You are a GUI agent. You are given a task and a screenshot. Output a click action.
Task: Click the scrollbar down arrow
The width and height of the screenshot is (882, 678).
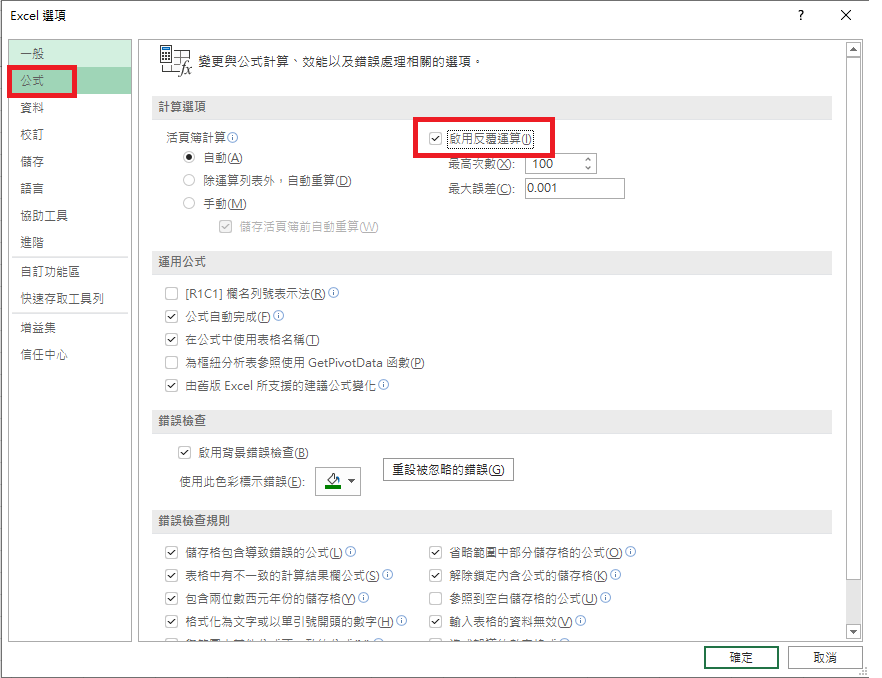point(853,632)
